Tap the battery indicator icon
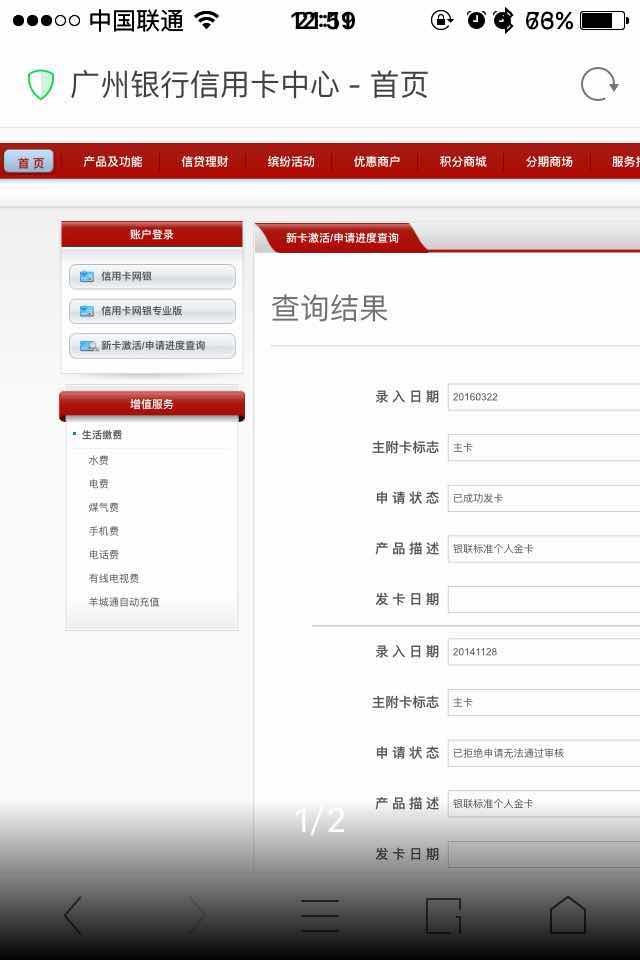The height and width of the screenshot is (960, 640). coord(604,21)
